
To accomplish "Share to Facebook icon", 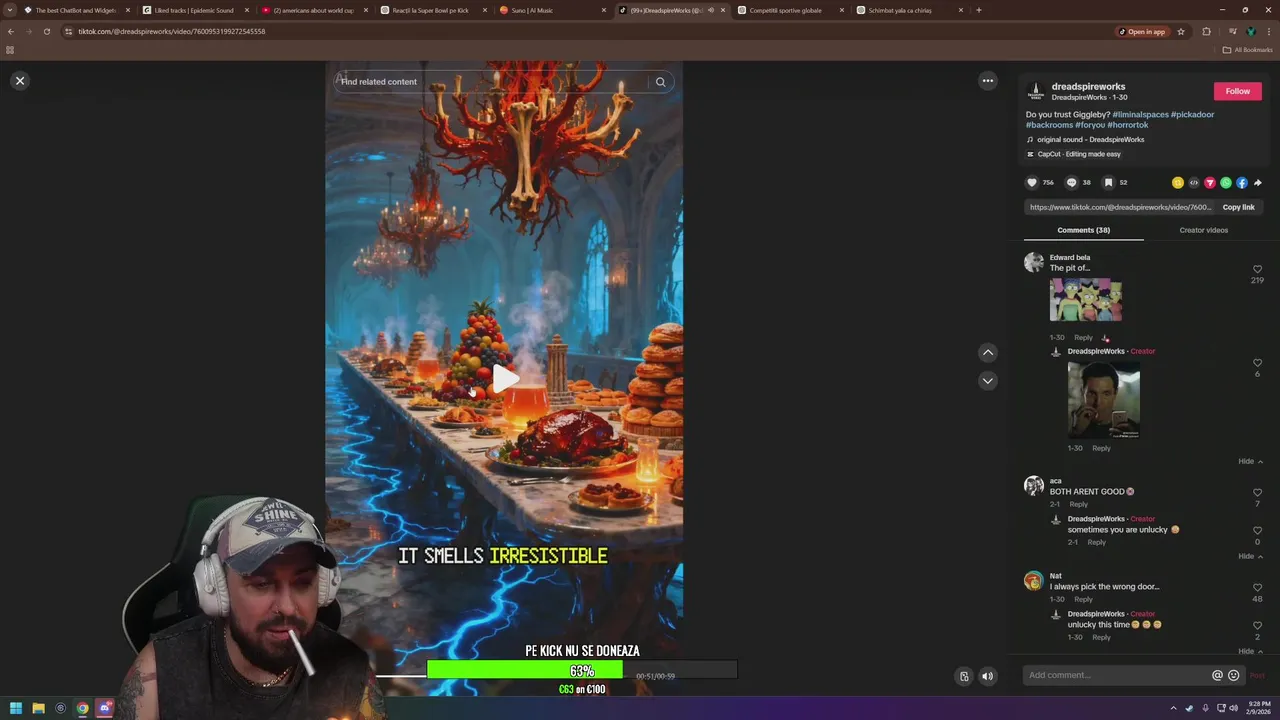I will (x=1242, y=183).
